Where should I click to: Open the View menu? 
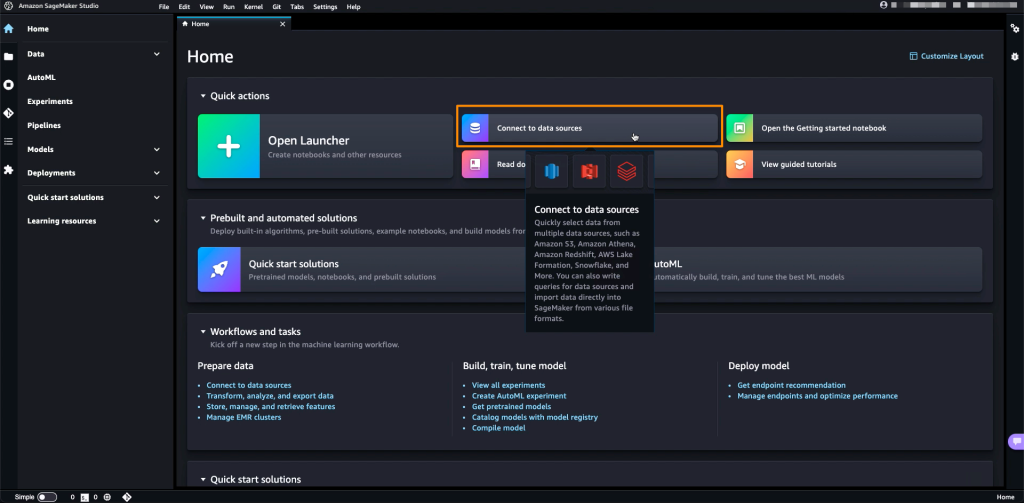(x=206, y=6)
